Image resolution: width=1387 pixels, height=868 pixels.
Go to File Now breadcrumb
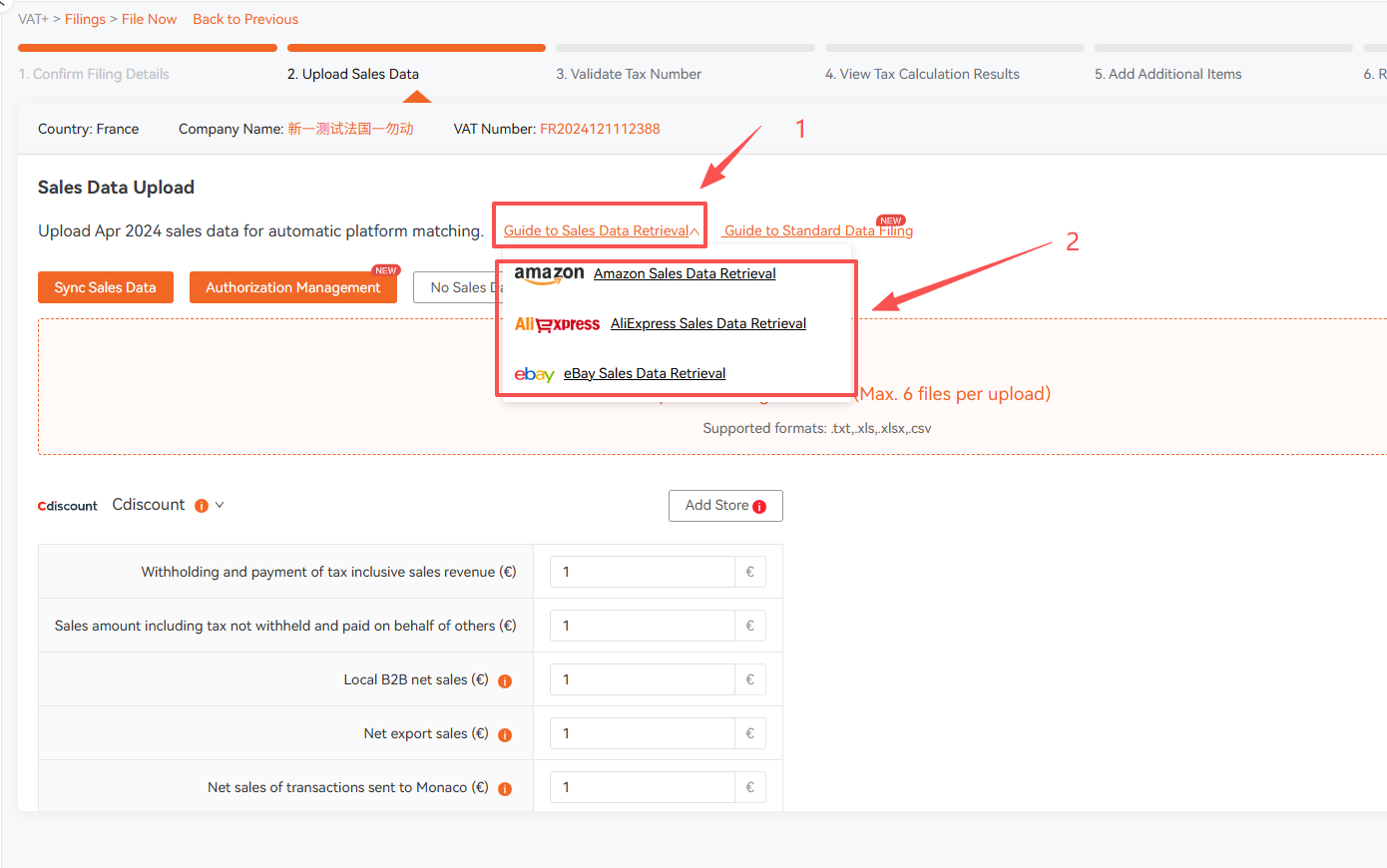point(149,19)
